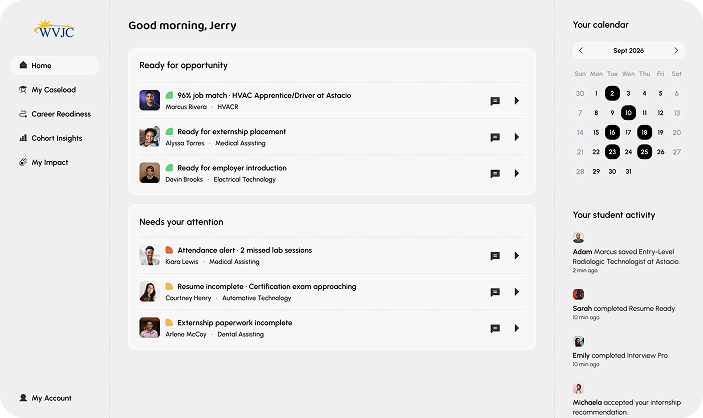Select calendar date 16
This screenshot has height=418, width=703.
pos(612,132)
